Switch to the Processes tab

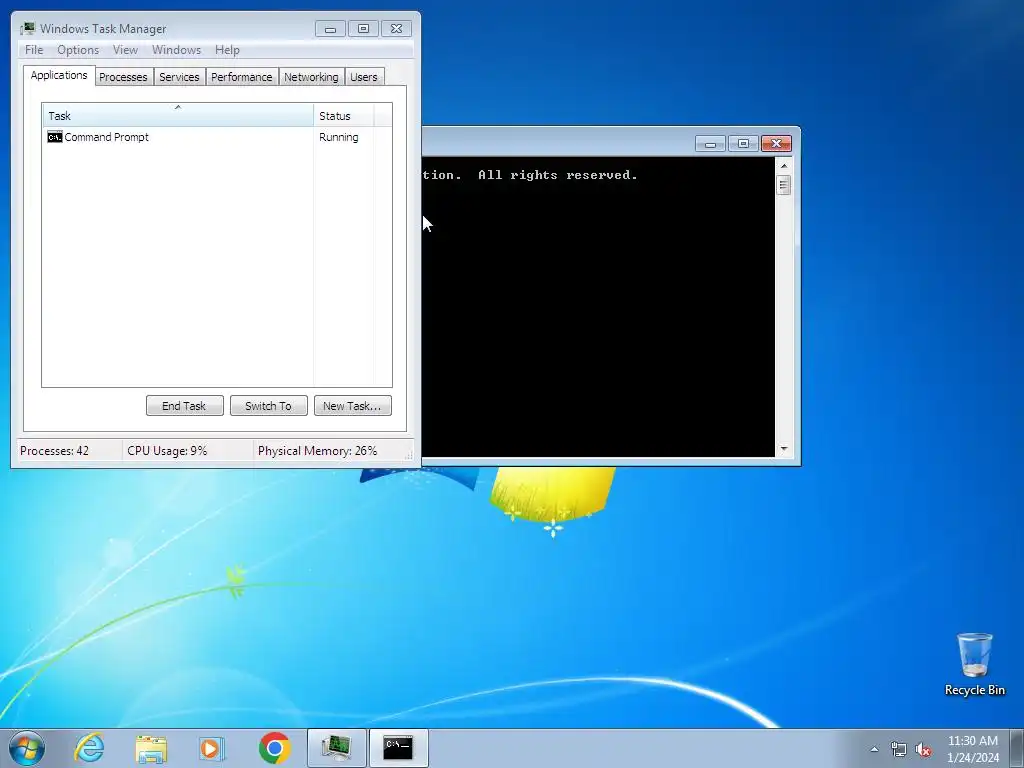pyautogui.click(x=123, y=77)
